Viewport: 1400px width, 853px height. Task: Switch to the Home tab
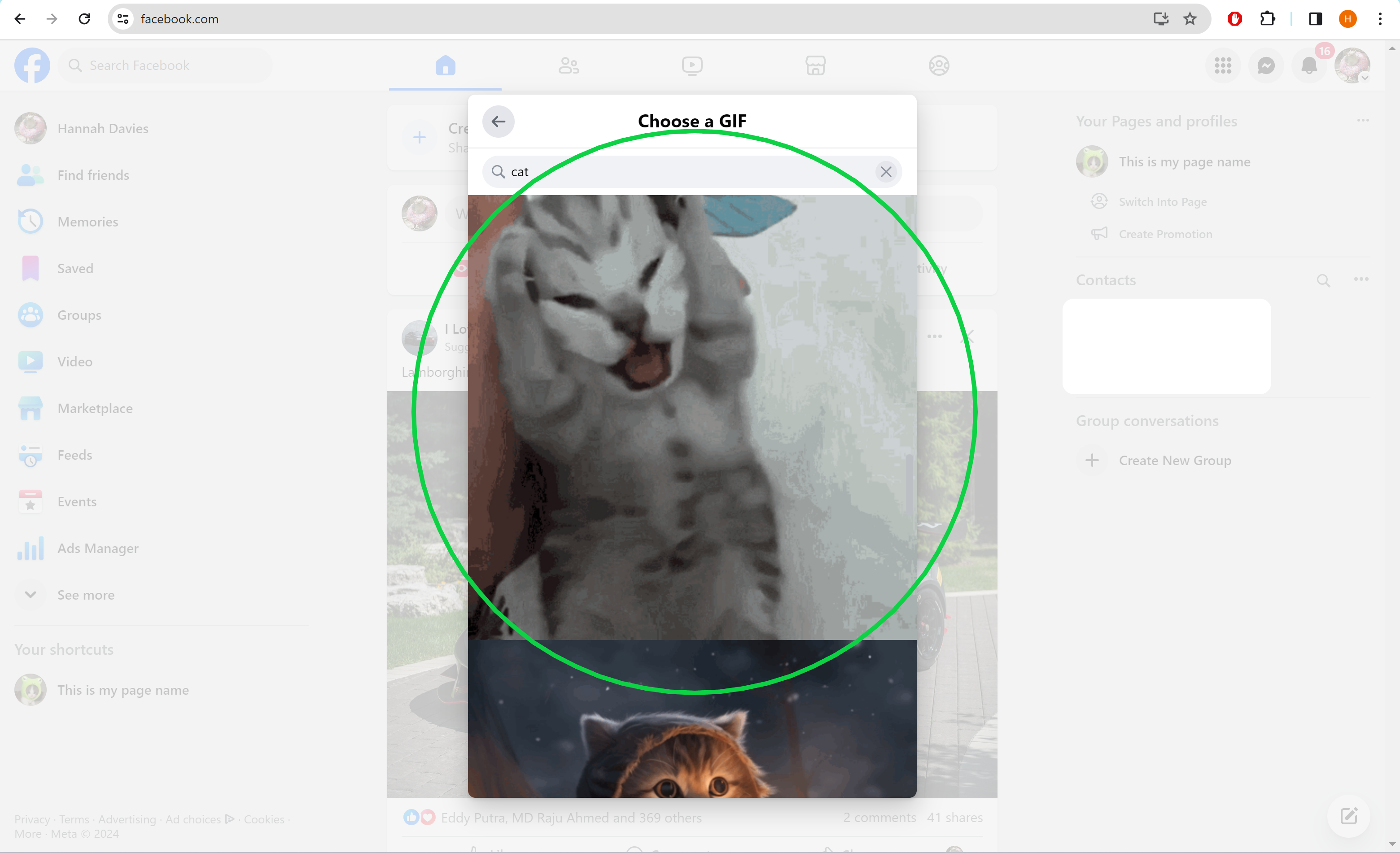click(445, 65)
